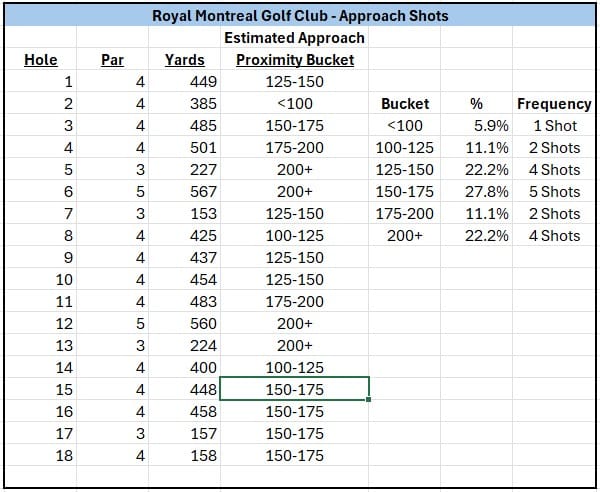Screen dimensions: 600x492
Task: Click the 5.9% percentage cell
Action: (476, 125)
